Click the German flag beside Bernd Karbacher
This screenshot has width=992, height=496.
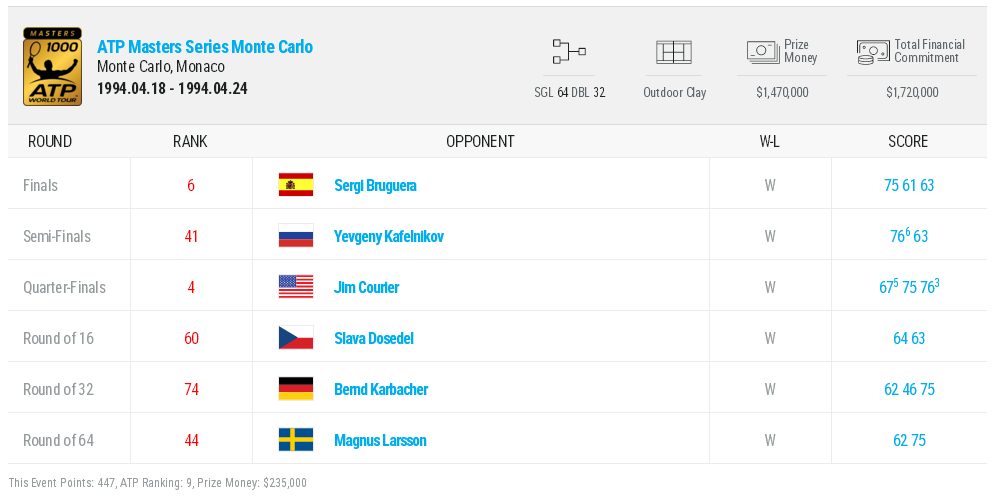[296, 389]
